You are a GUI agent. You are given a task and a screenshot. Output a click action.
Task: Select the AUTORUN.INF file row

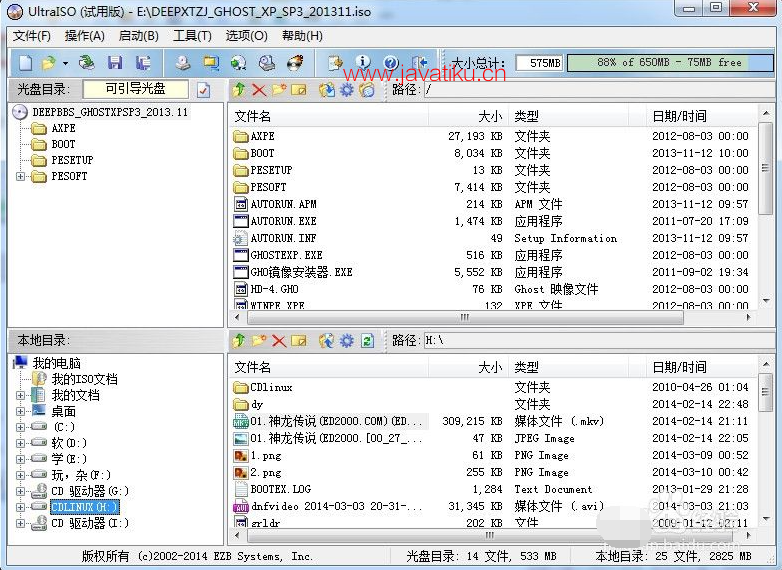tap(491, 238)
